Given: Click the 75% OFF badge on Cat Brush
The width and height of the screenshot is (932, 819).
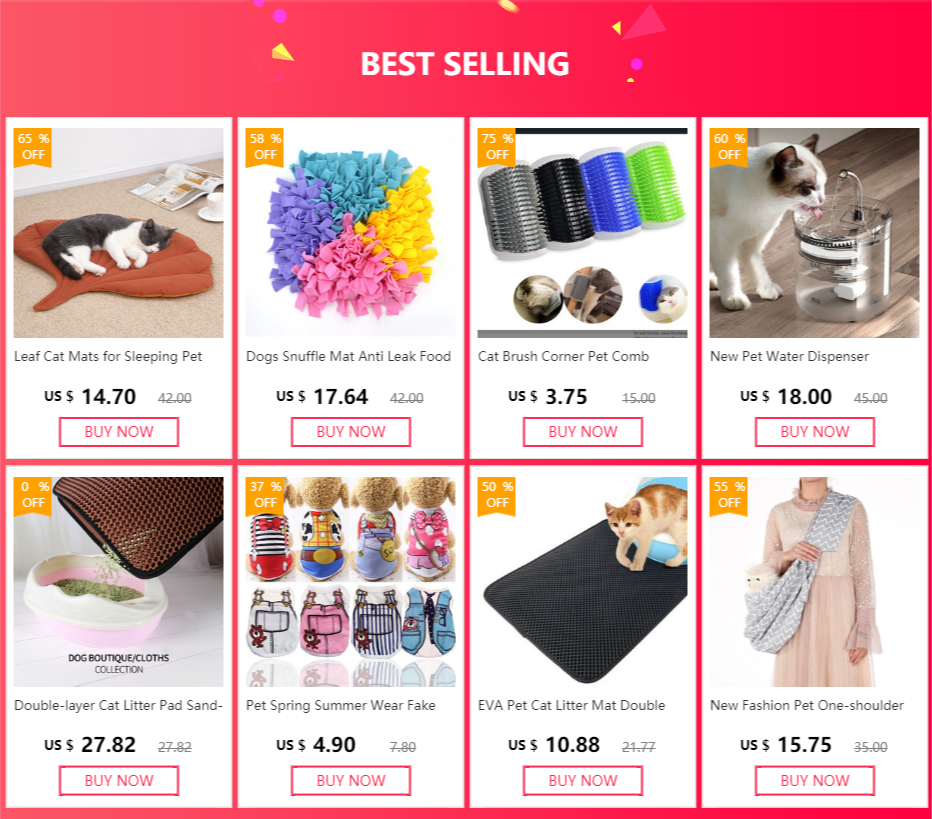Looking at the screenshot, I should 497,147.
